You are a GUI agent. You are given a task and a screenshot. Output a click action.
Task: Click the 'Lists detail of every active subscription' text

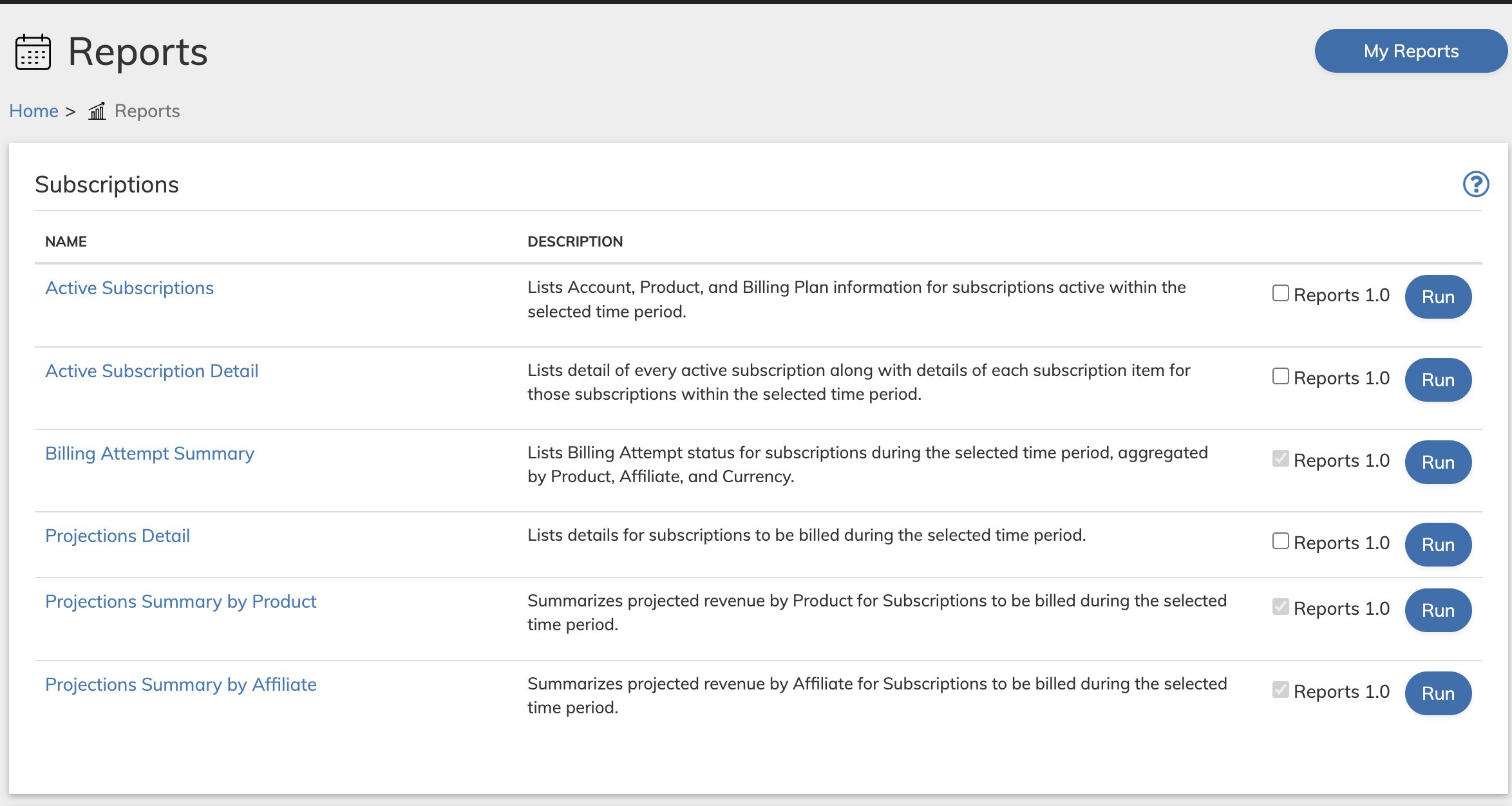point(859,382)
